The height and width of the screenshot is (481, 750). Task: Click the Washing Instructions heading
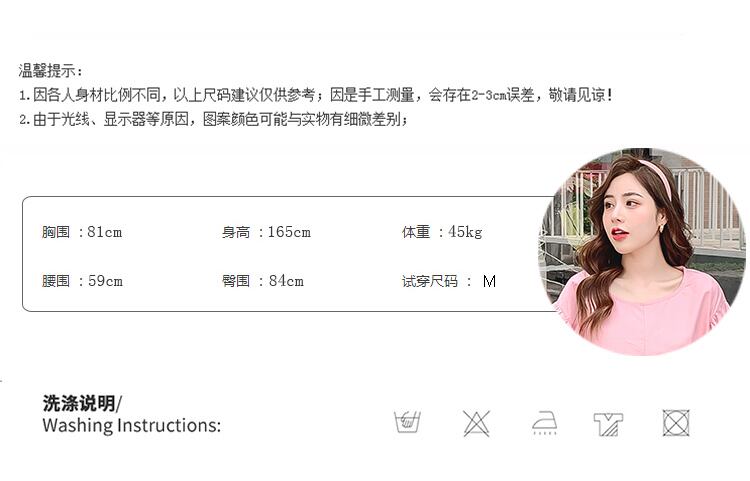coord(132,425)
